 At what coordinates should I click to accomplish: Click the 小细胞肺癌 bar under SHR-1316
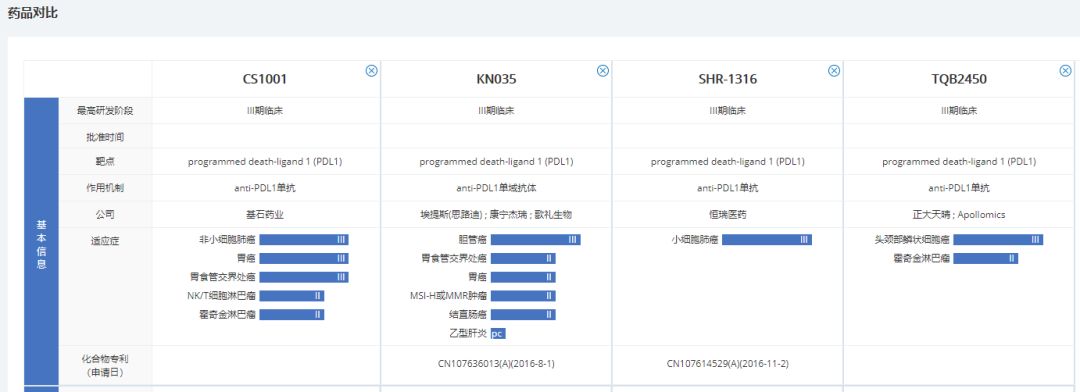point(767,240)
